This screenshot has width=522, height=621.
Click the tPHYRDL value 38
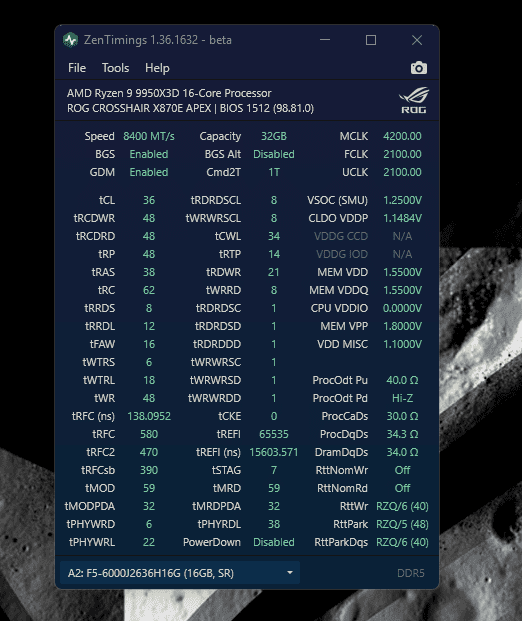(274, 524)
